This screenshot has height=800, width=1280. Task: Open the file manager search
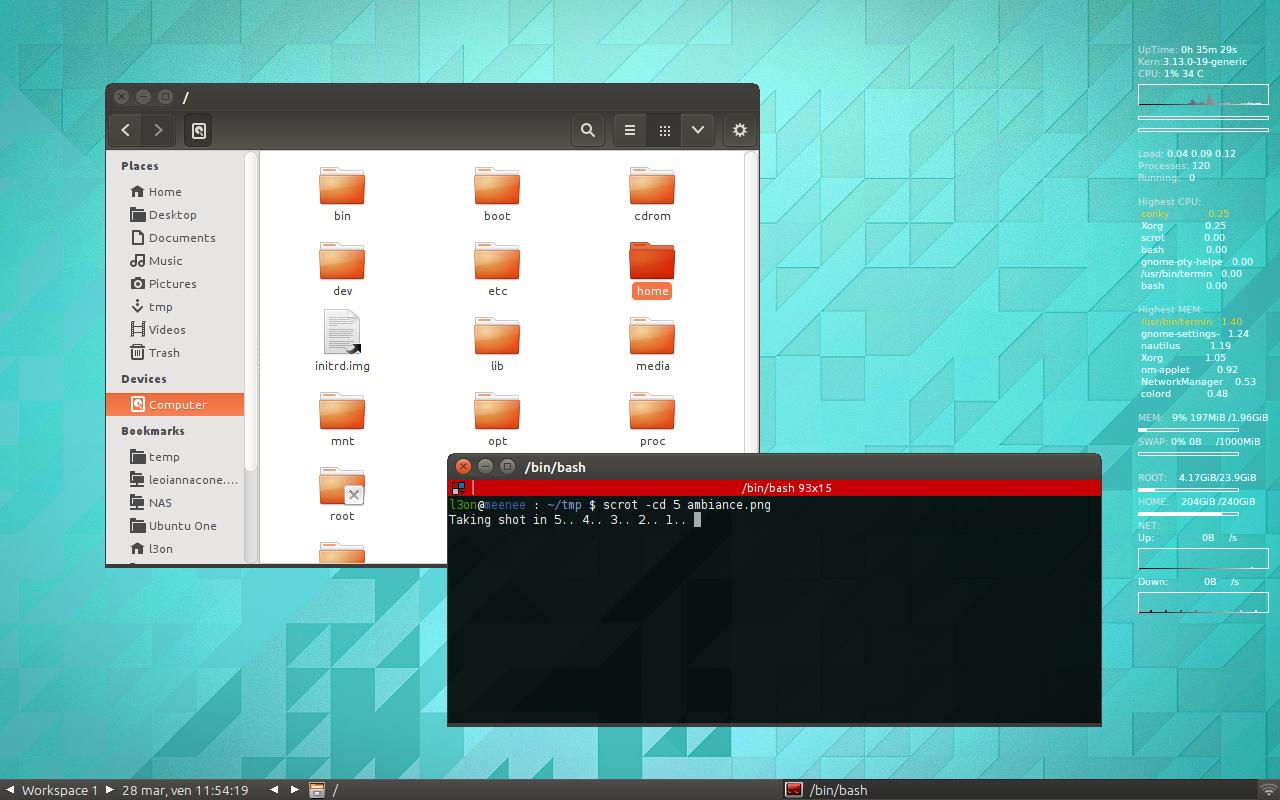588,130
